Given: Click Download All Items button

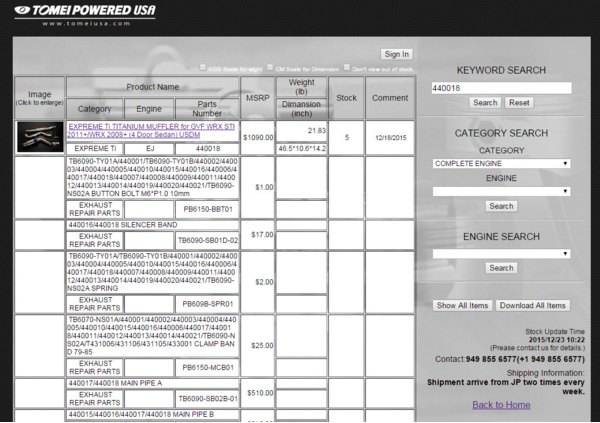Looking at the screenshot, I should click(533, 305).
